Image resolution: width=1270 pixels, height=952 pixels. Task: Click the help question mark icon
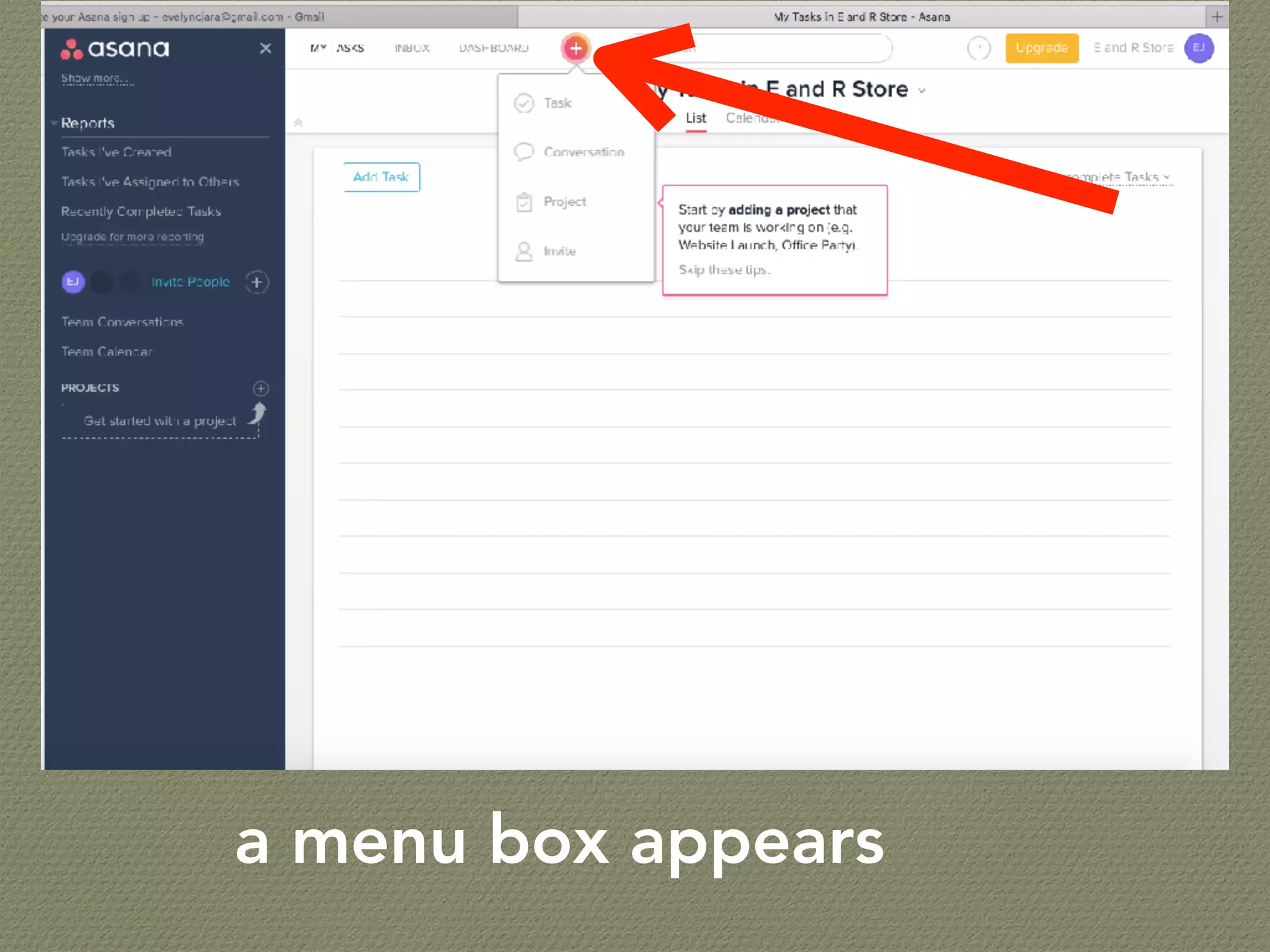coord(979,48)
